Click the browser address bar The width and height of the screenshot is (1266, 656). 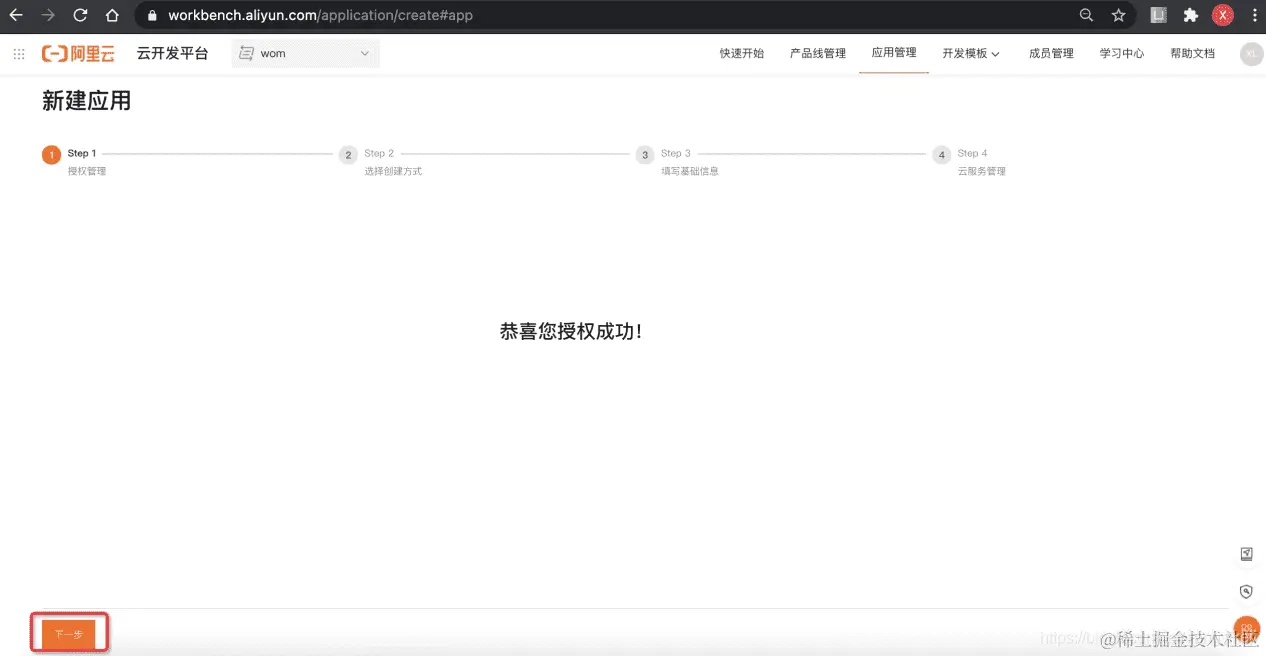(x=400, y=15)
